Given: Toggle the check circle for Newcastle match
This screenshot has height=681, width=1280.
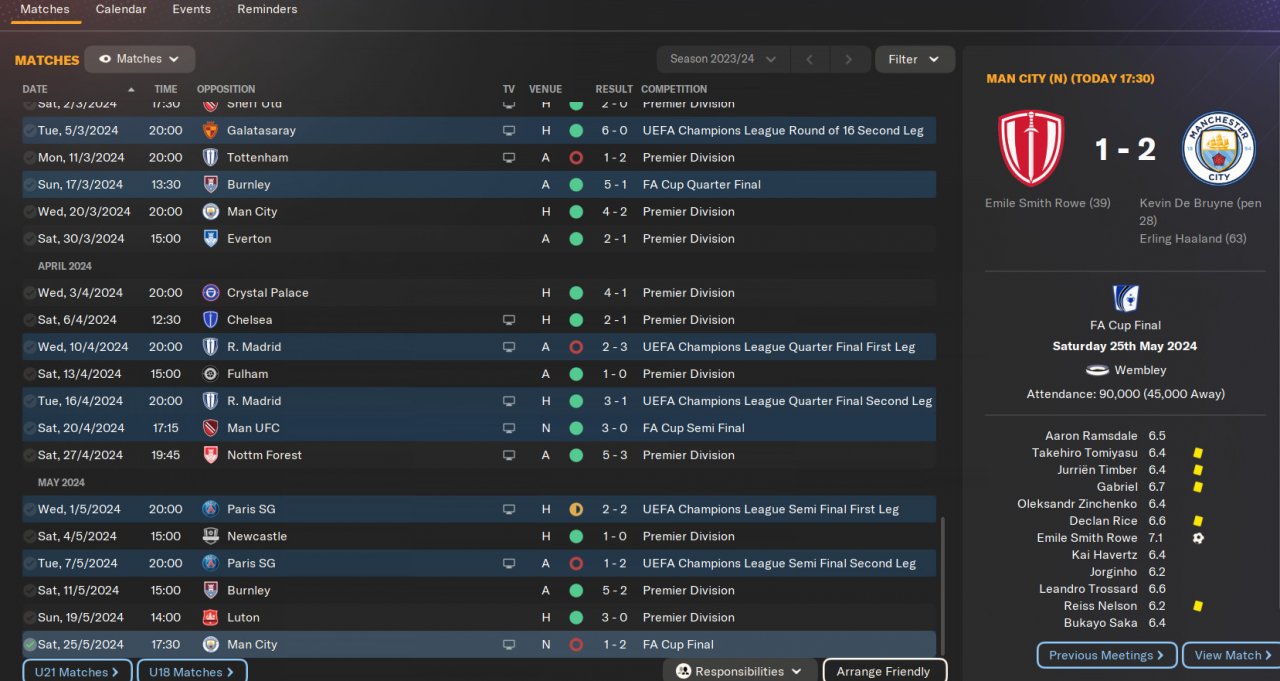Looking at the screenshot, I should point(30,536).
